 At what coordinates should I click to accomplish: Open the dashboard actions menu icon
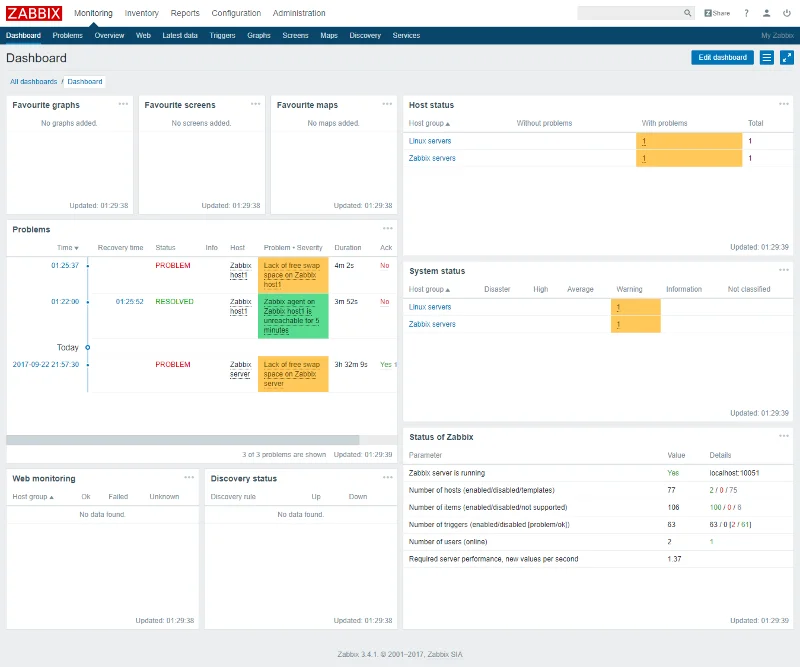pos(766,58)
